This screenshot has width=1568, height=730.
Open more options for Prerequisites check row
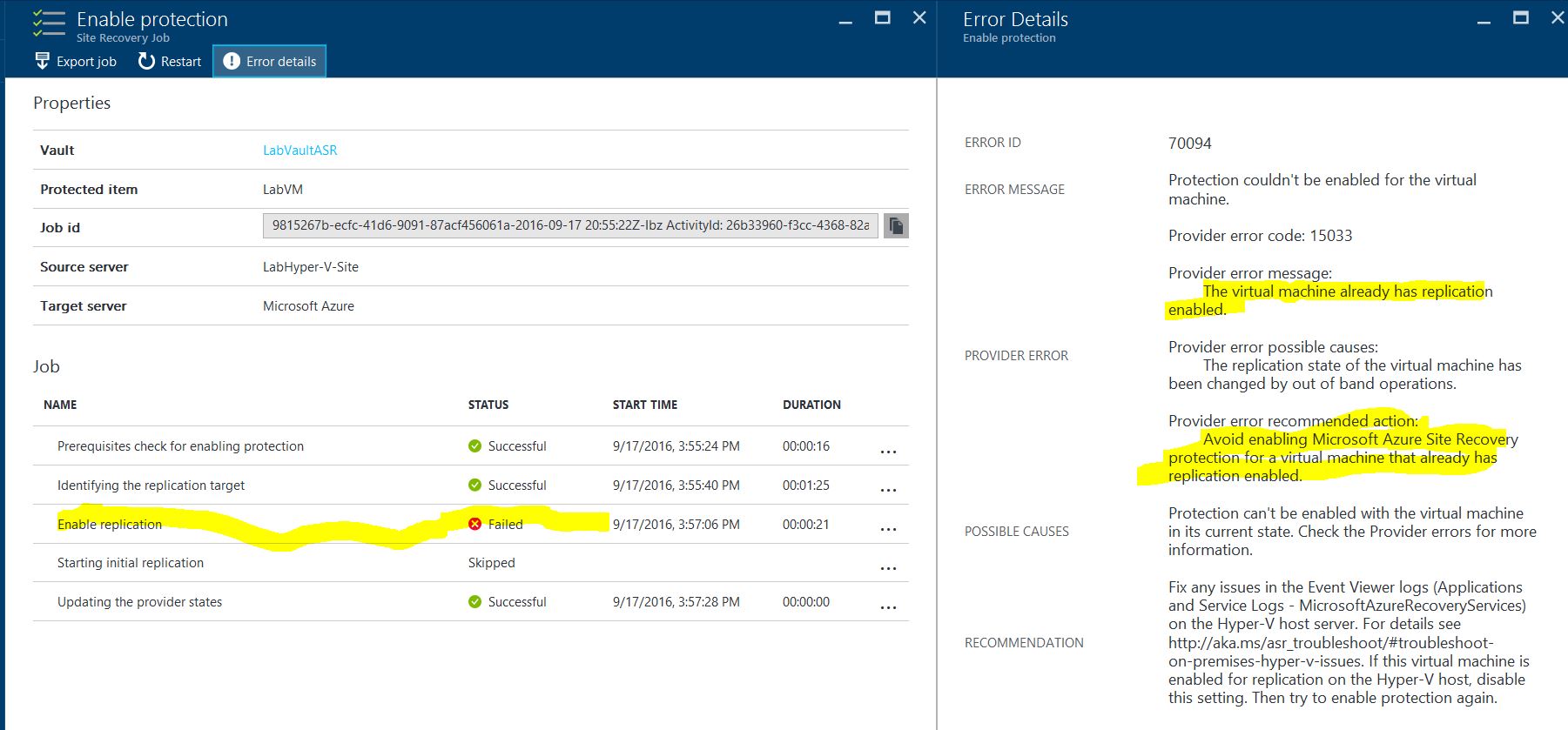click(x=888, y=451)
